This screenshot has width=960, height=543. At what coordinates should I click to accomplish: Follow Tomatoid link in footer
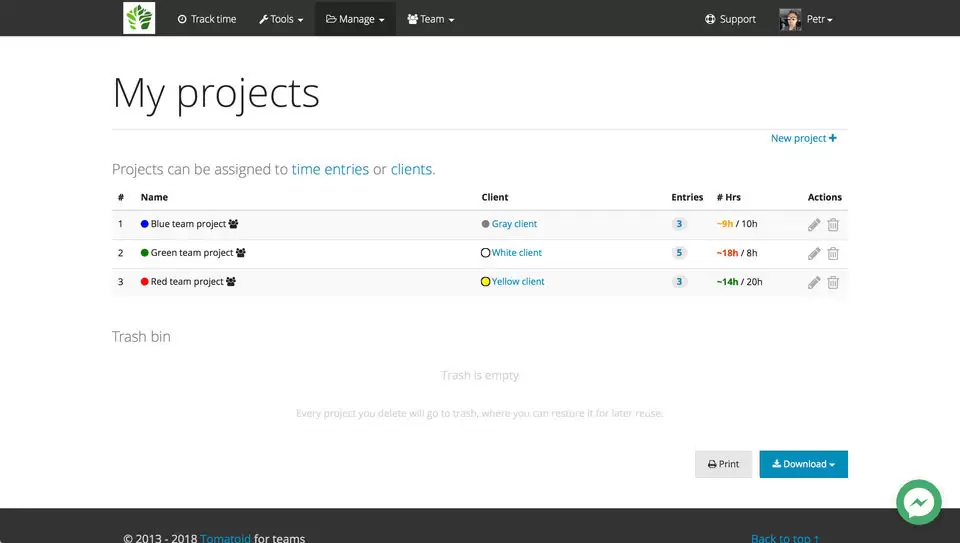pos(225,538)
